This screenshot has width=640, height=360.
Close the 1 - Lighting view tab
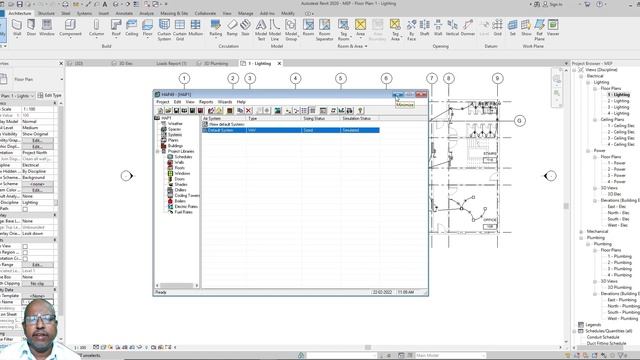tap(280, 63)
